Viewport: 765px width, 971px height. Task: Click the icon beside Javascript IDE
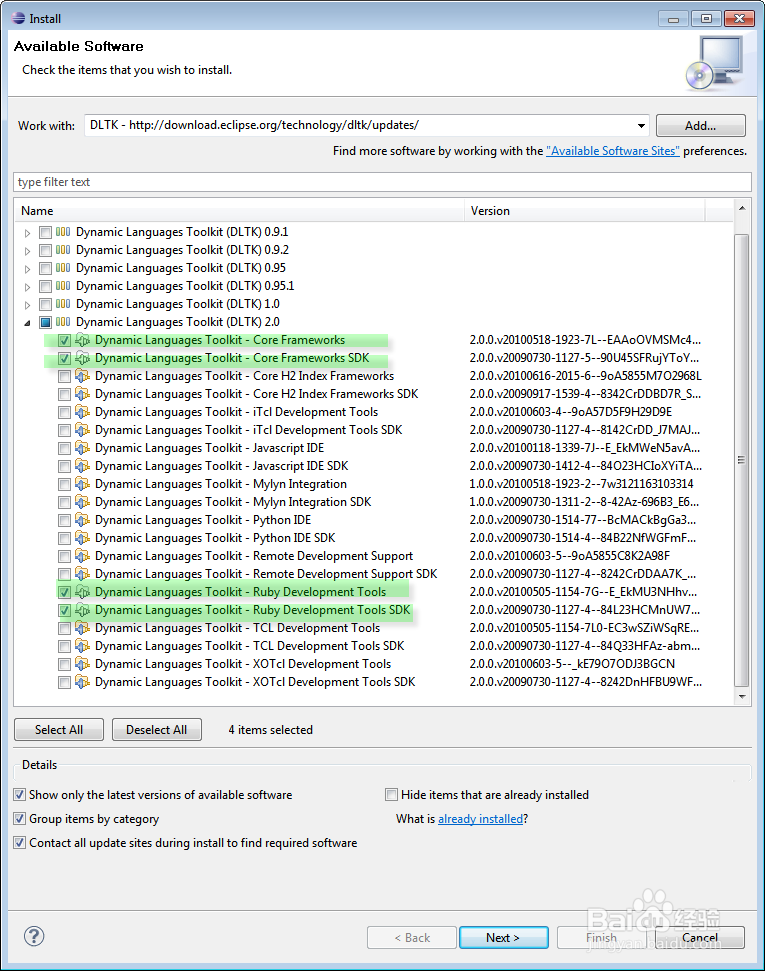(x=82, y=448)
